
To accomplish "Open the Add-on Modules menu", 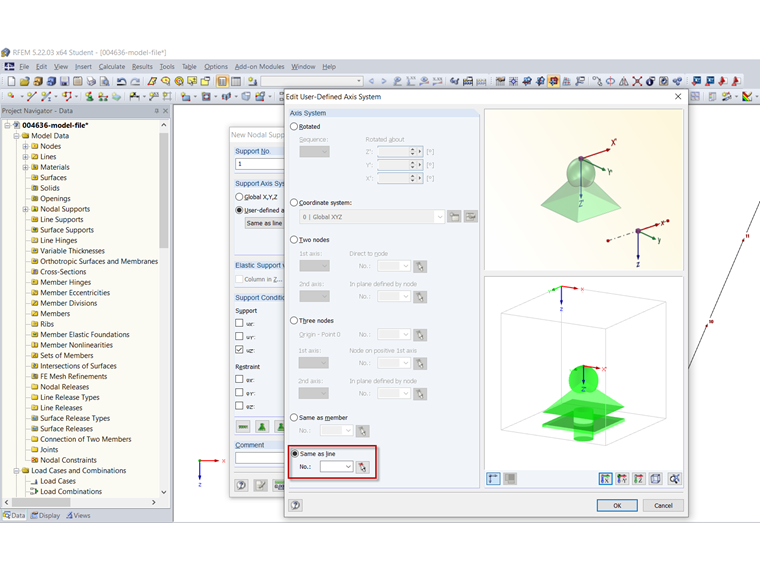I will (259, 67).
